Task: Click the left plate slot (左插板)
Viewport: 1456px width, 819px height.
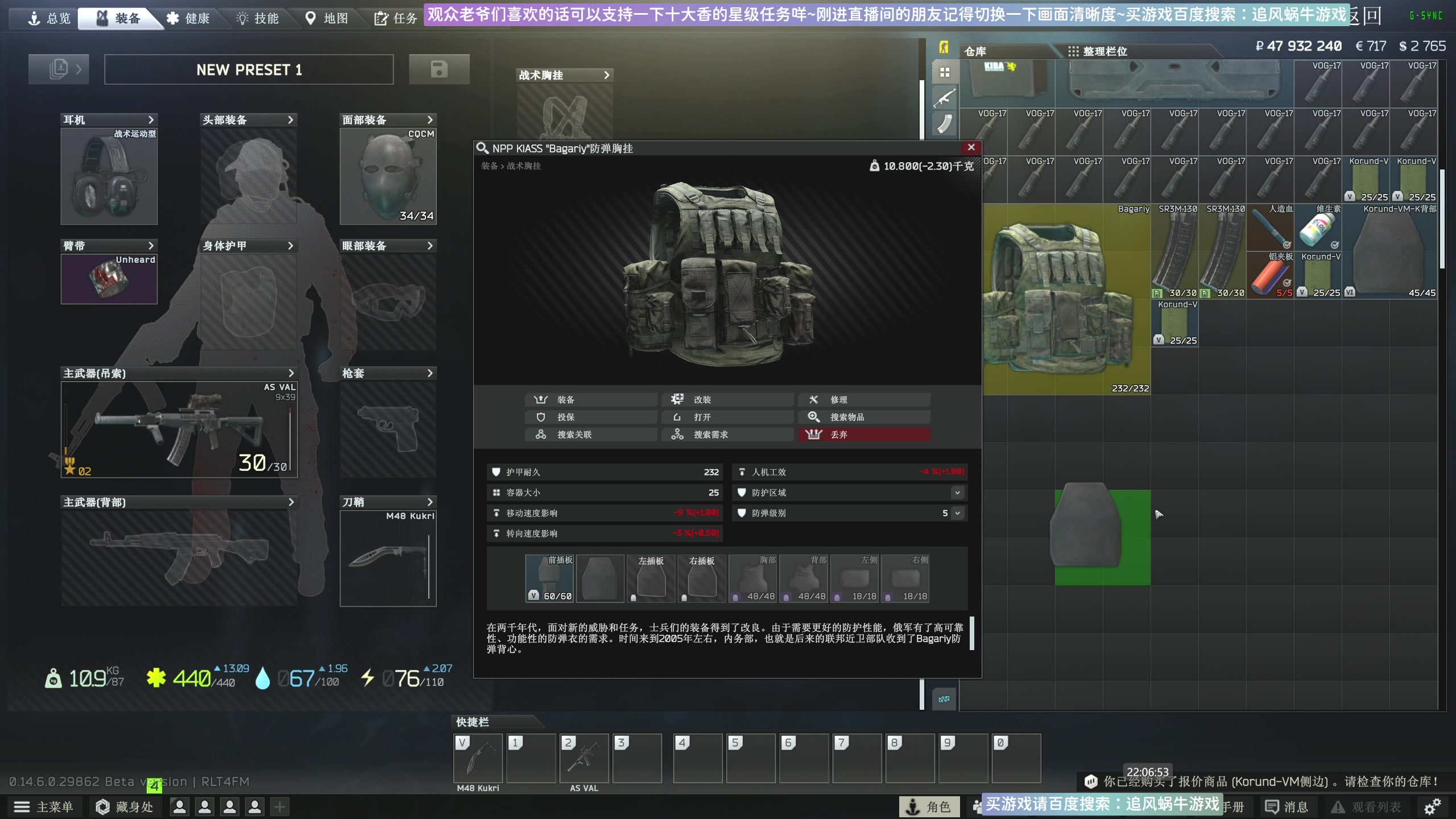Action: pos(651,578)
